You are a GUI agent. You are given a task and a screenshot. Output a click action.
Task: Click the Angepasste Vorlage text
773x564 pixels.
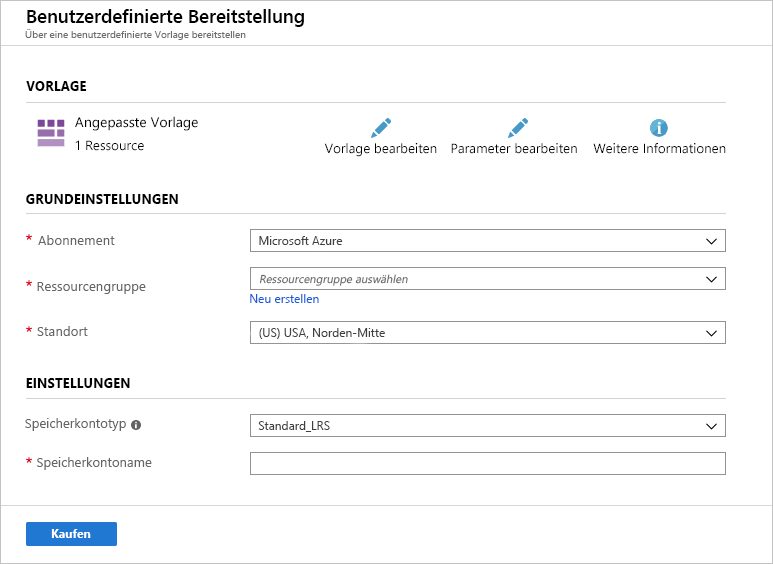click(137, 122)
